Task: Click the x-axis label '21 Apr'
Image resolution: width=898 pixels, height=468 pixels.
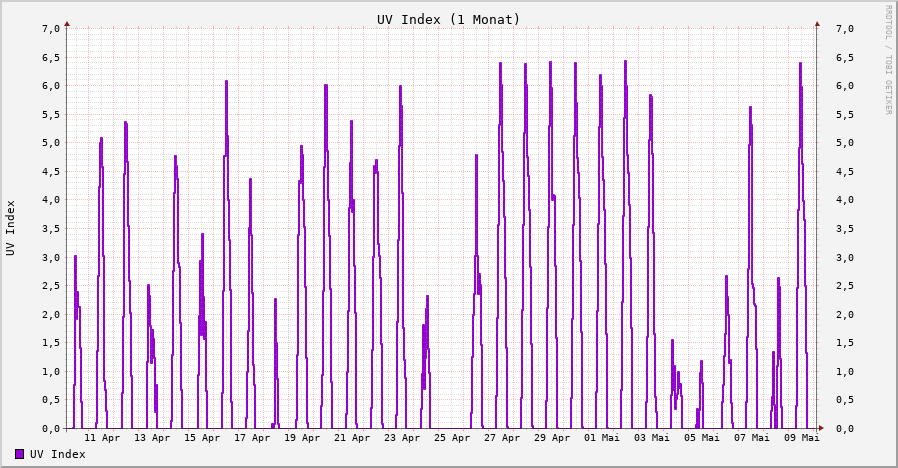Action: click(352, 438)
